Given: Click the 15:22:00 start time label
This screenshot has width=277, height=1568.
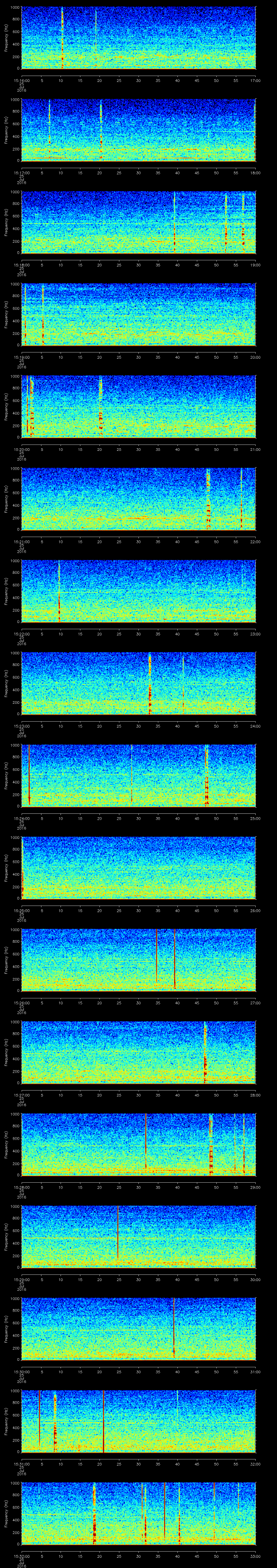Looking at the screenshot, I should [22, 634].
